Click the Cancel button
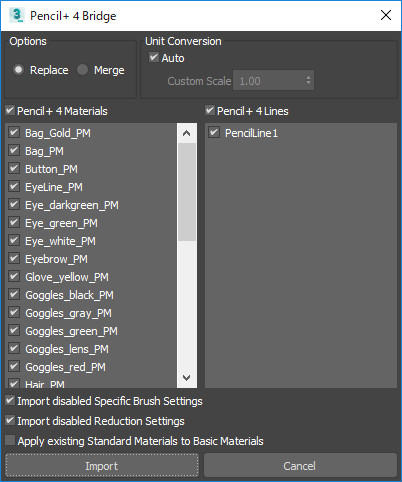Screen dimensions: 402x482 [300, 465]
